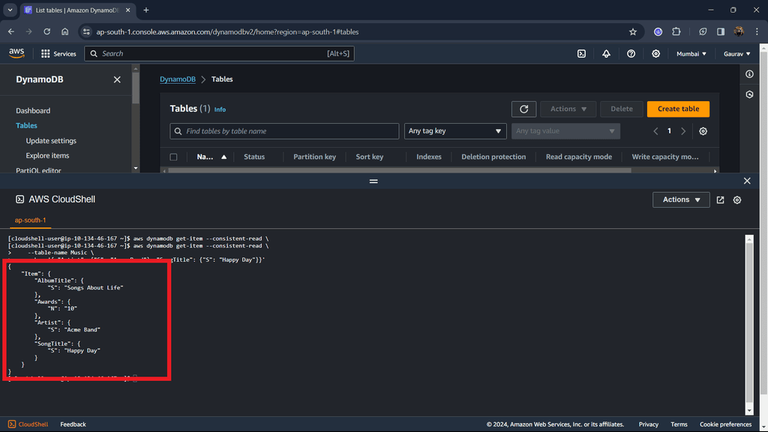This screenshot has width=768, height=432.
Task: Launch CloudShell from top navigation icon
Action: pyautogui.click(x=581, y=54)
